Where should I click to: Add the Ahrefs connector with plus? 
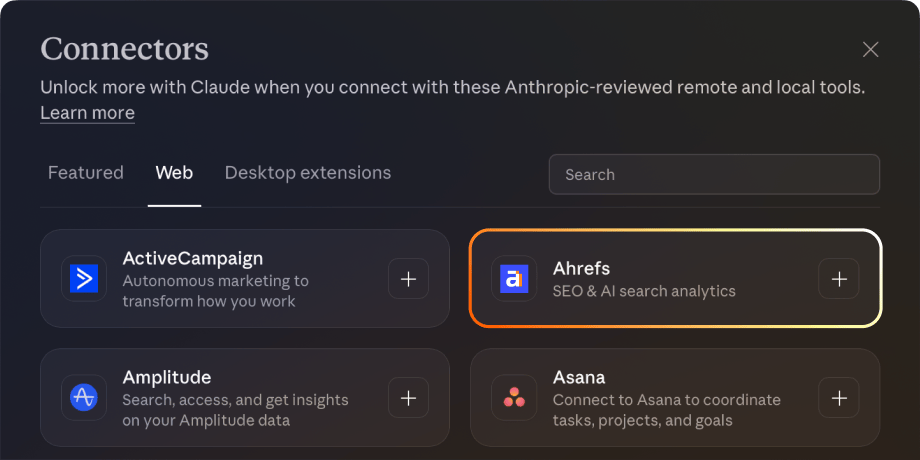pyautogui.click(x=838, y=279)
